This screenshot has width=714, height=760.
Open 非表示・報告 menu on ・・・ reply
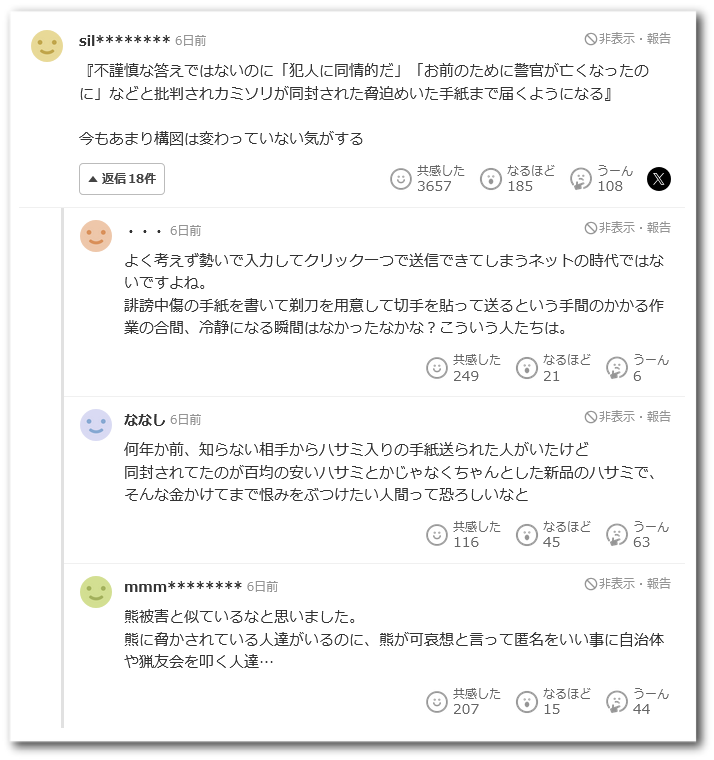(x=628, y=228)
